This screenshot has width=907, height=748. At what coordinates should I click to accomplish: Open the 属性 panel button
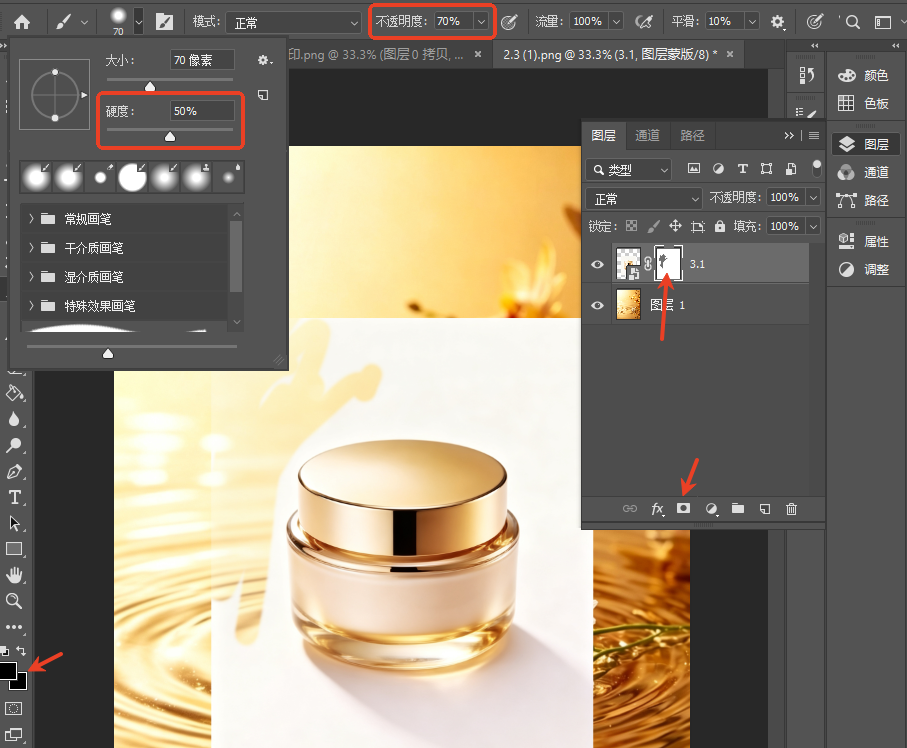pyautogui.click(x=865, y=241)
